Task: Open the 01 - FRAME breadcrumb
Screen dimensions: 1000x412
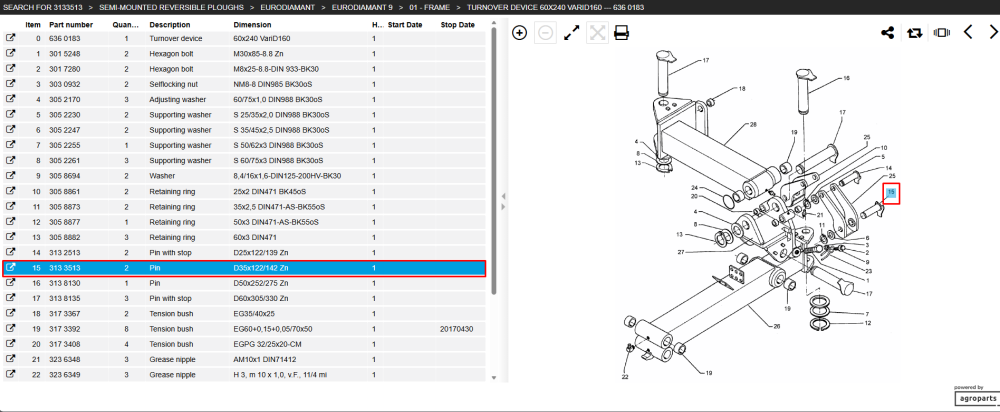Action: coord(429,7)
